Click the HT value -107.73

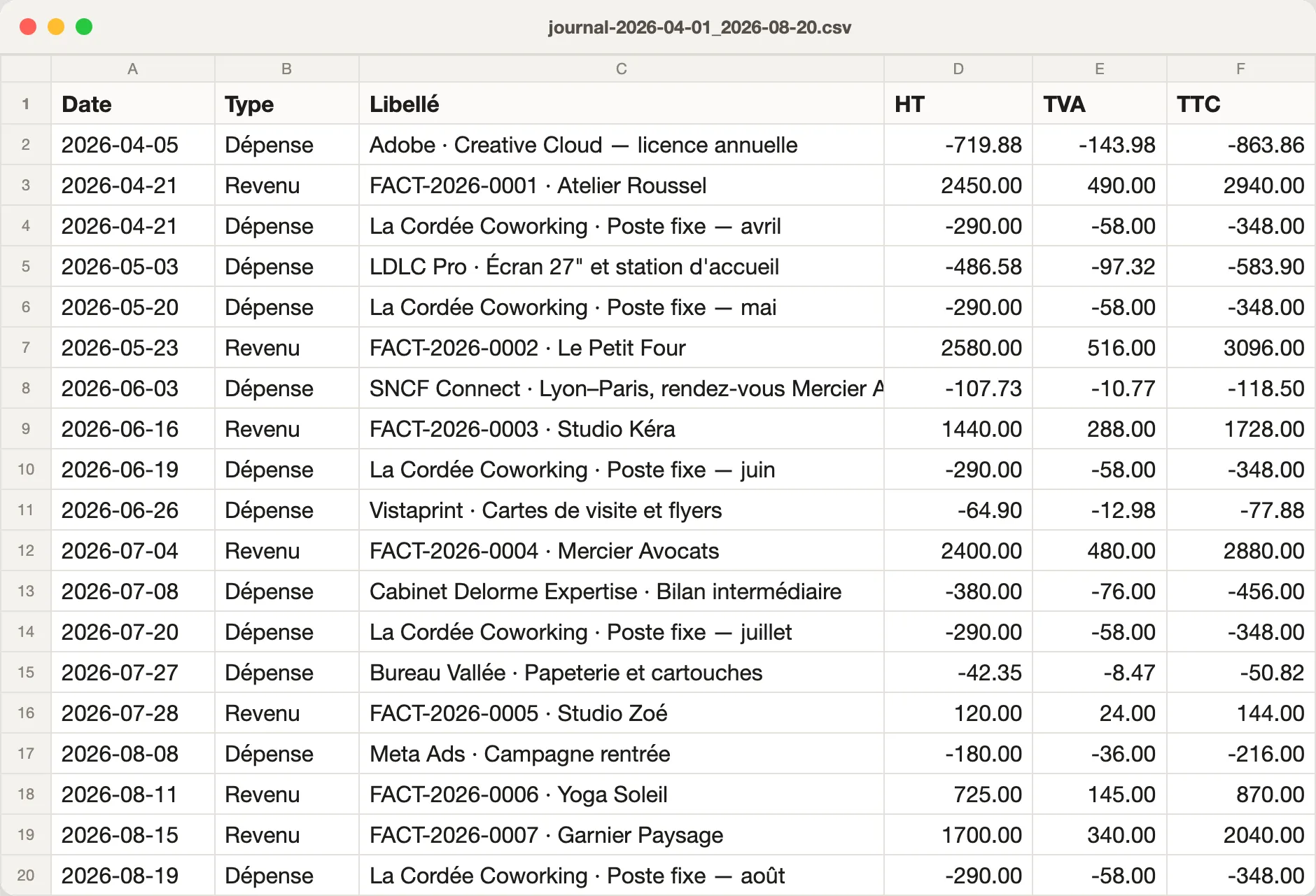(958, 388)
